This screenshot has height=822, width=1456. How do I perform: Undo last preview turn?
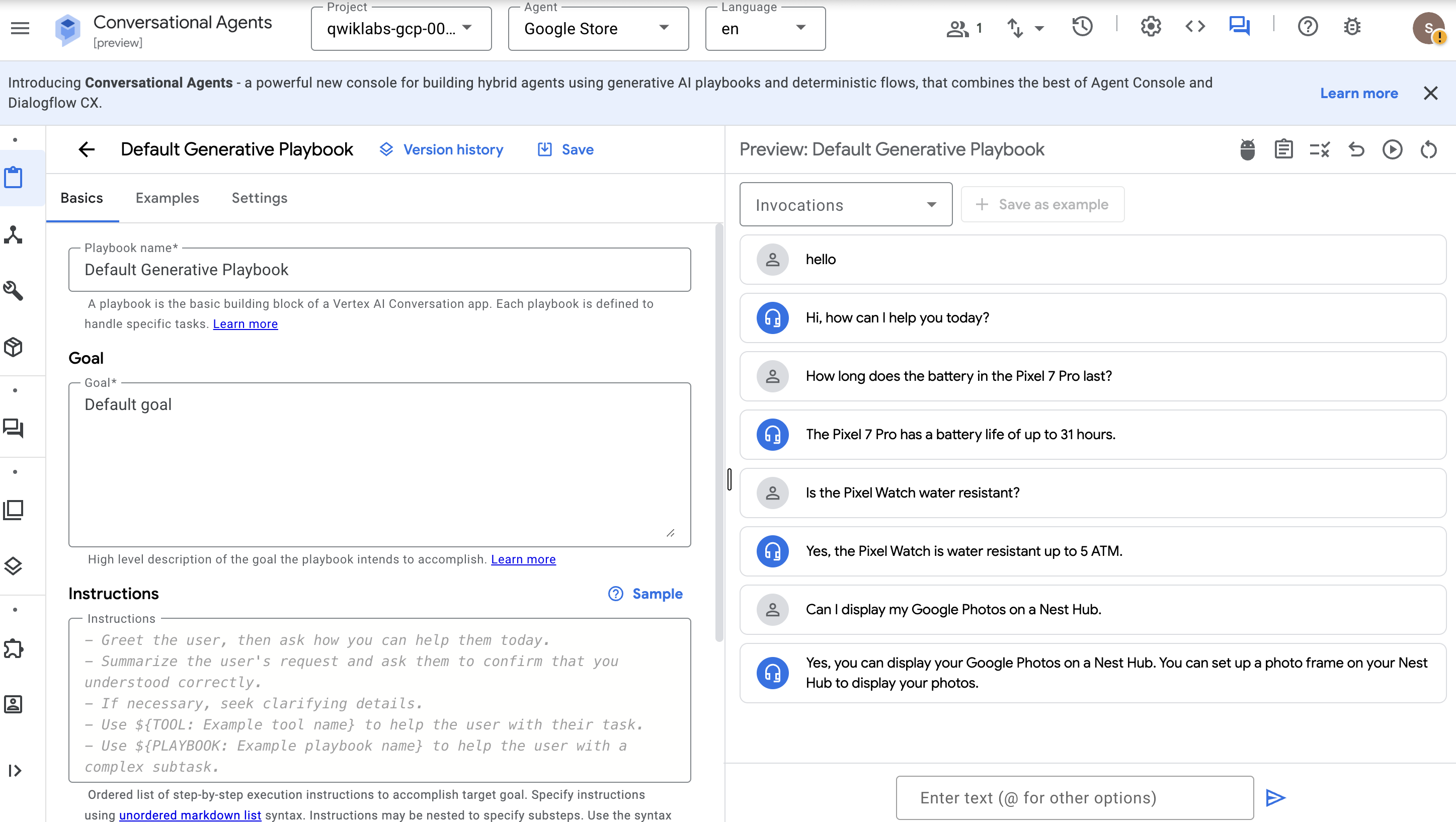[1356, 149]
